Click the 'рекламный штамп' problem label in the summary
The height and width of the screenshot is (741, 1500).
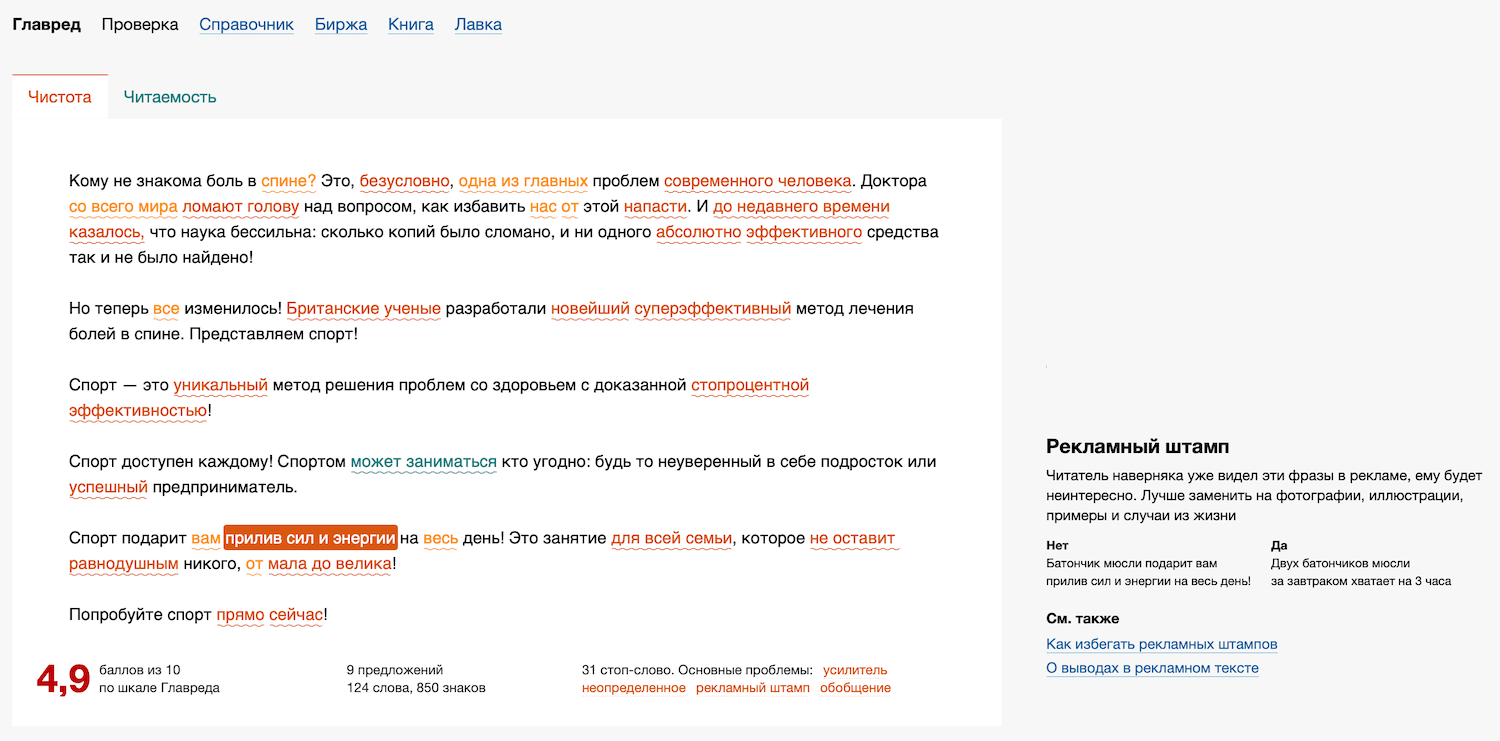(753, 688)
